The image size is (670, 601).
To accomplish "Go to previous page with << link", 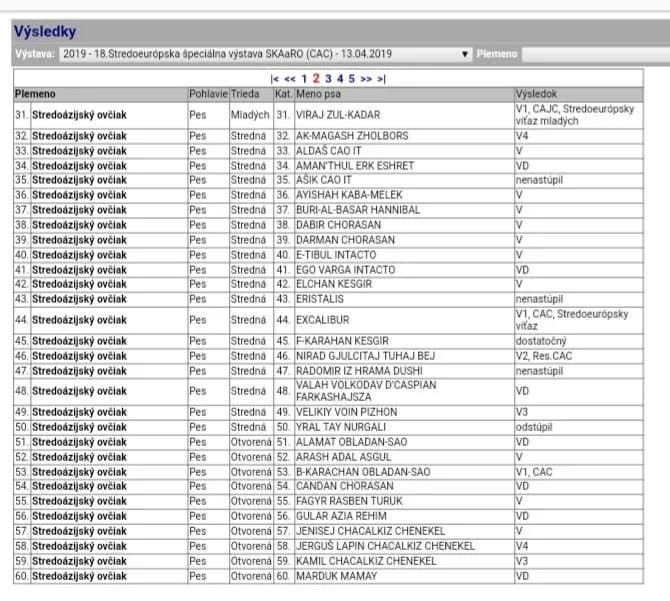I will coord(290,79).
